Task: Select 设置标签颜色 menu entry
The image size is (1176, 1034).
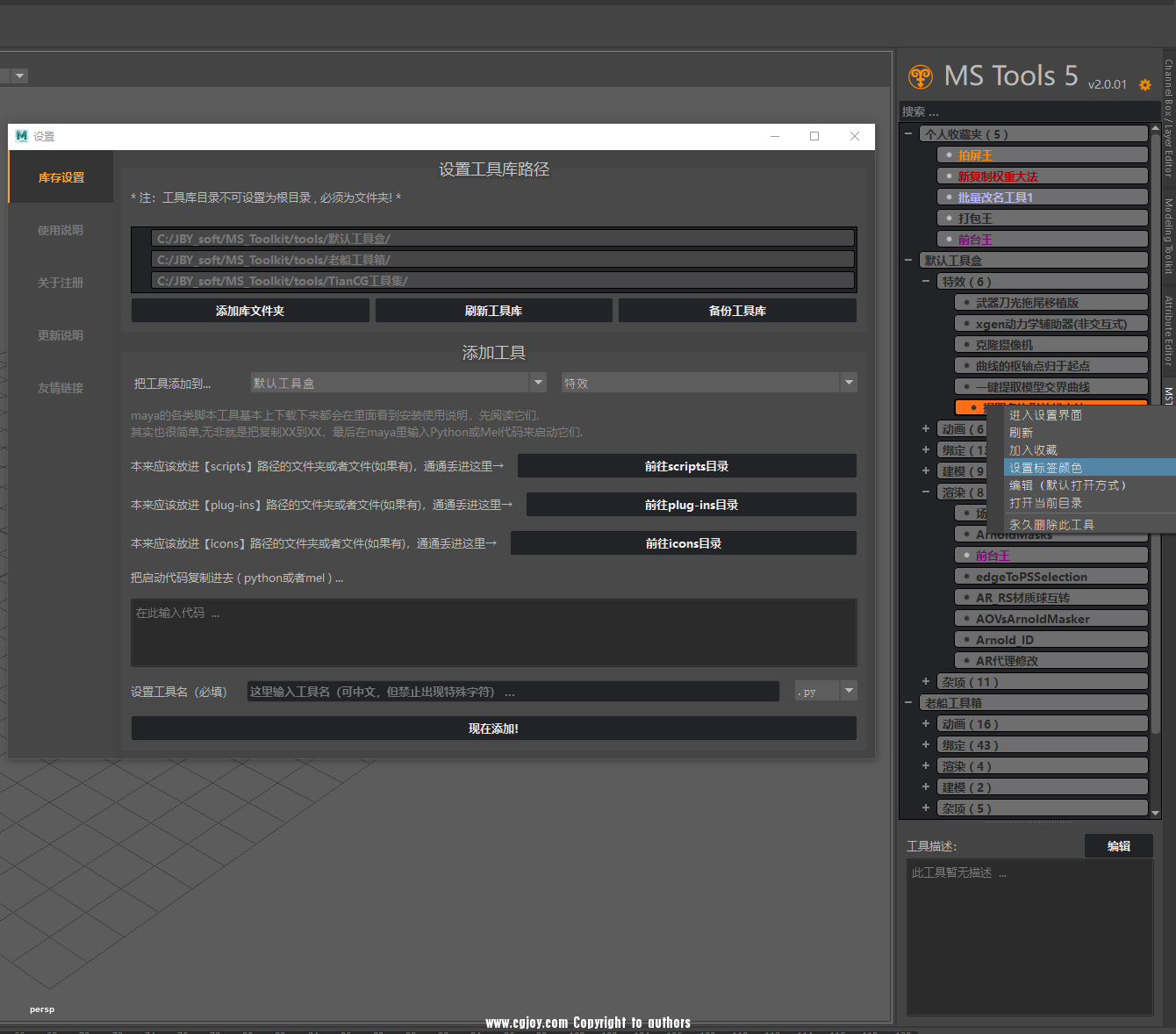Action: click(x=1089, y=468)
